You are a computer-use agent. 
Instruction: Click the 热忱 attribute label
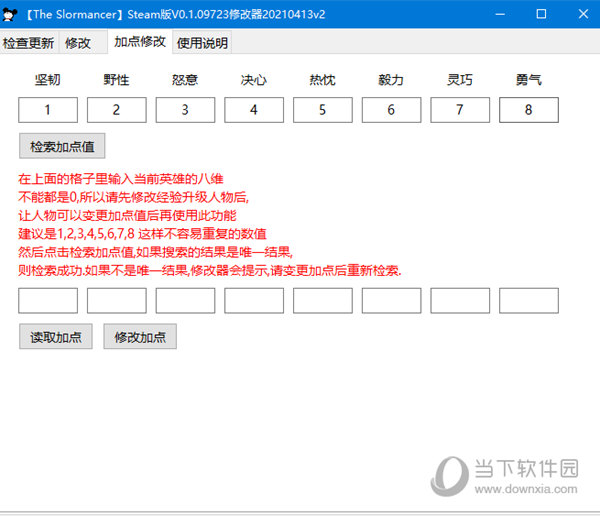(323, 80)
